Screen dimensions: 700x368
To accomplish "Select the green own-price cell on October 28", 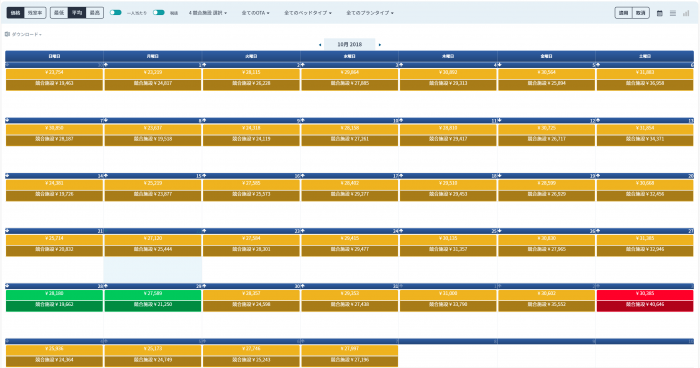I will [x=54, y=294].
